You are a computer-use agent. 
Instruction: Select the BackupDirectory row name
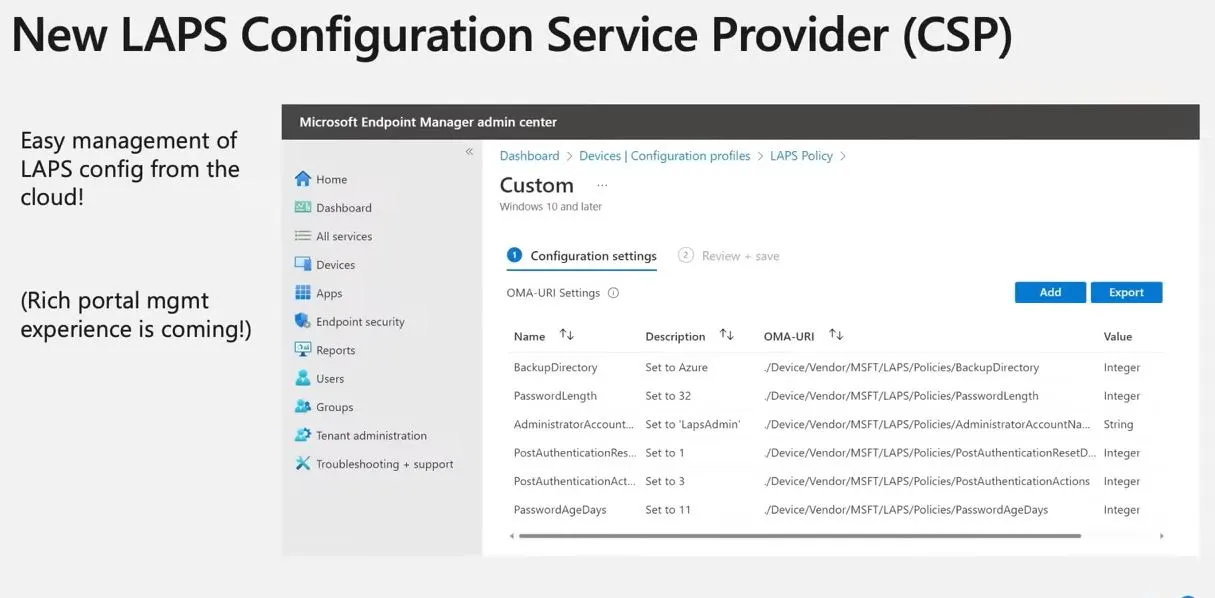(x=555, y=368)
